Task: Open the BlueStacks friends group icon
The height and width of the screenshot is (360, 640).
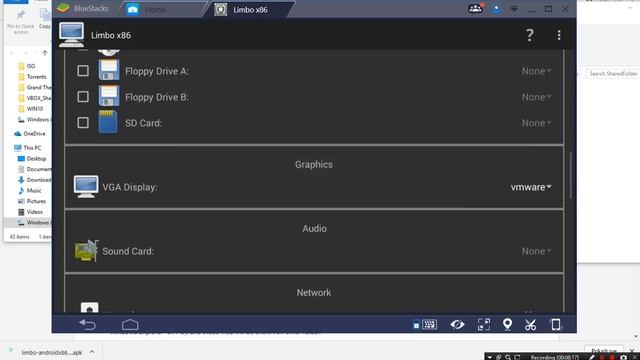Action: click(x=475, y=8)
